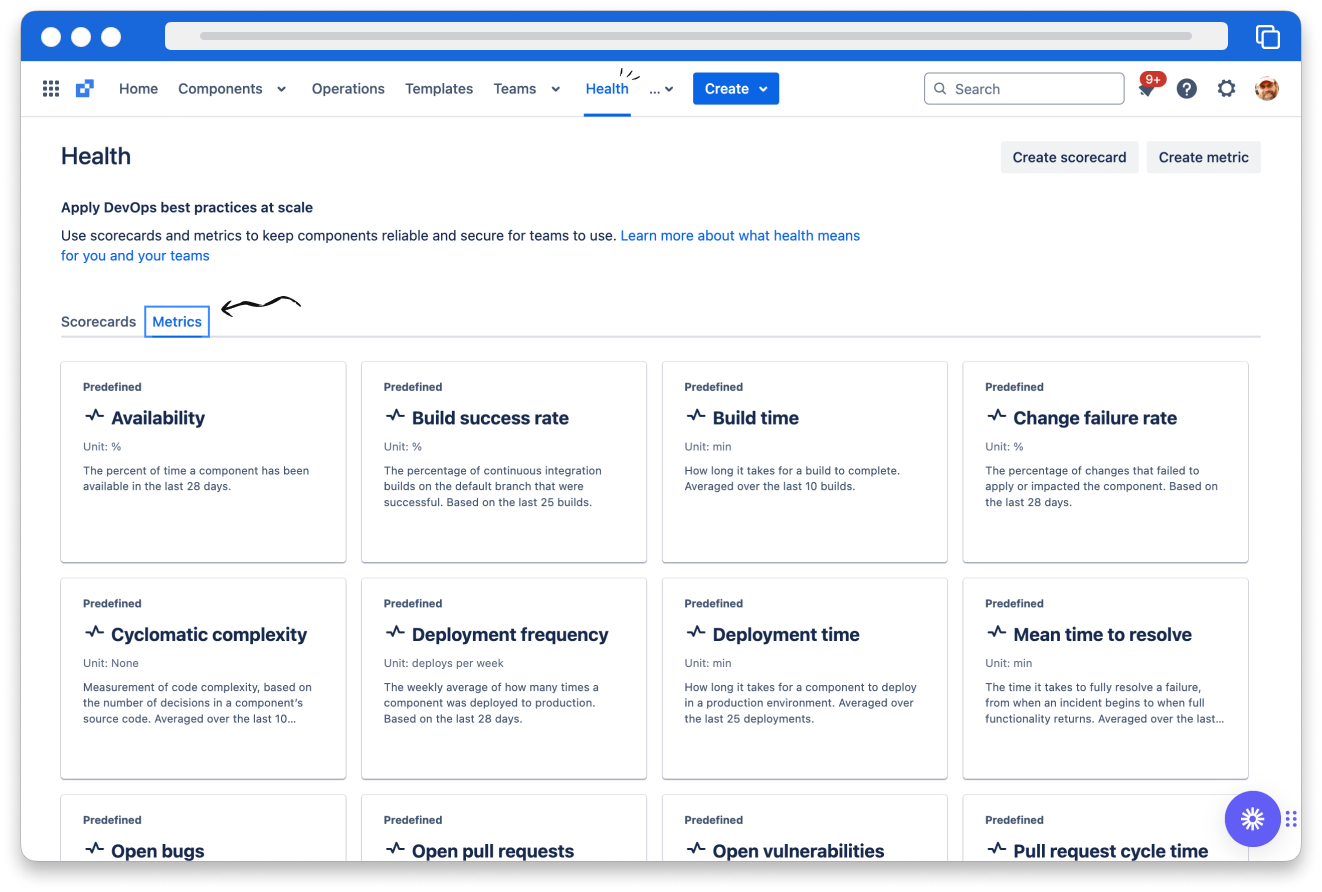
Task: Open the Deployment frequency metric title
Action: 510,634
